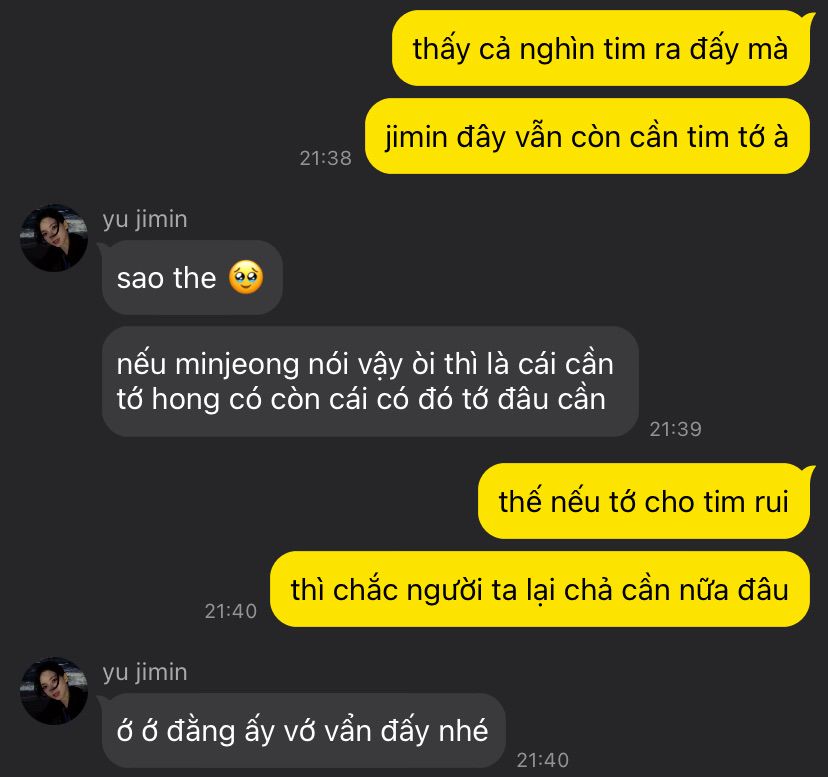
Task: Open yu jimin's avatar beside the last message
Action: (x=54, y=691)
